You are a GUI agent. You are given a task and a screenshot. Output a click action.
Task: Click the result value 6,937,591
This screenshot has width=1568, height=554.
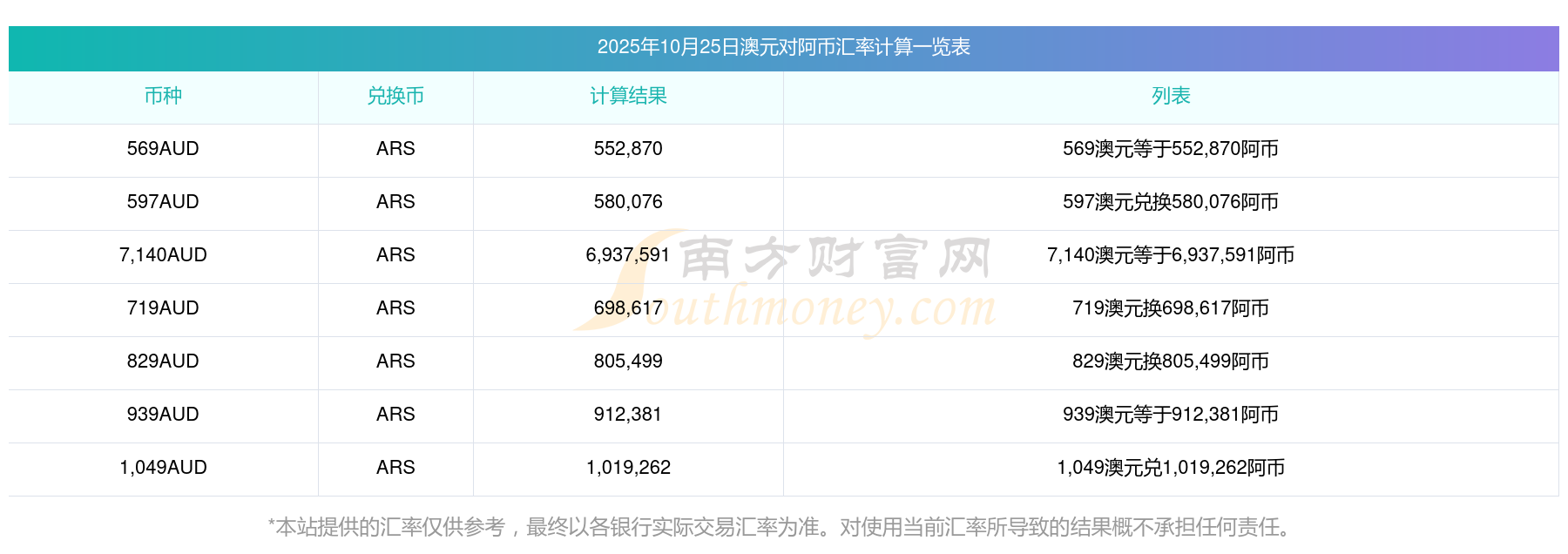tap(628, 255)
